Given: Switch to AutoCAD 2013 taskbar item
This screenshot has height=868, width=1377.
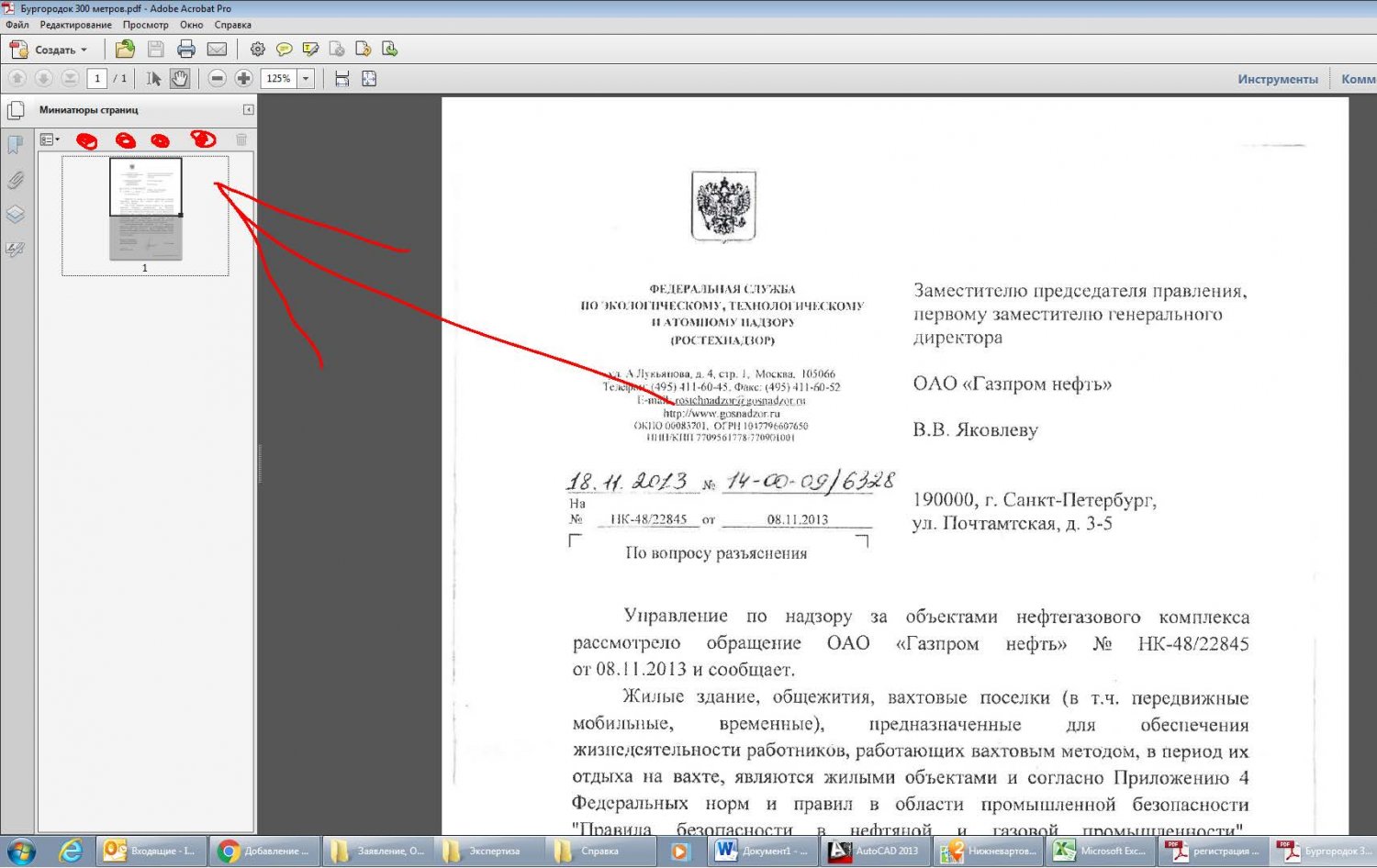Looking at the screenshot, I should (x=876, y=851).
